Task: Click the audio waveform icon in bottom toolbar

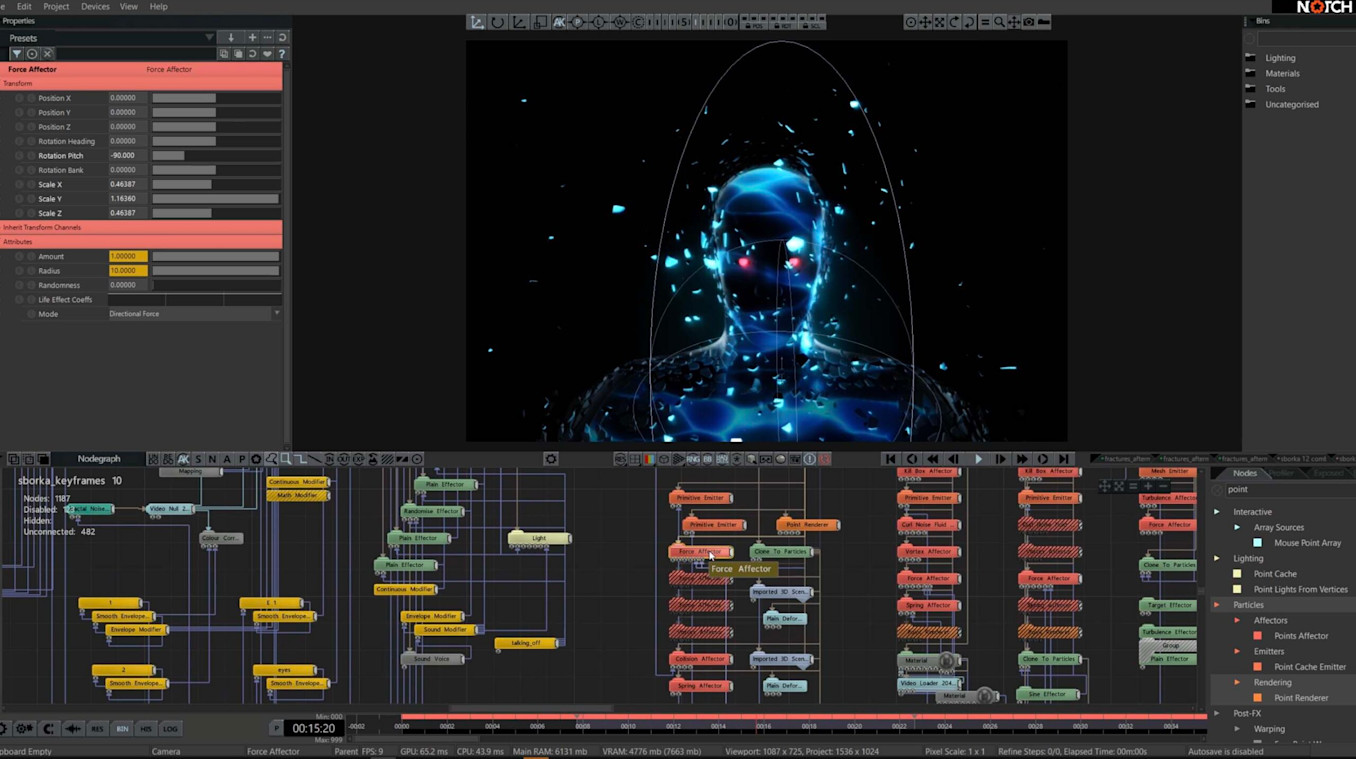Action: click(x=73, y=729)
